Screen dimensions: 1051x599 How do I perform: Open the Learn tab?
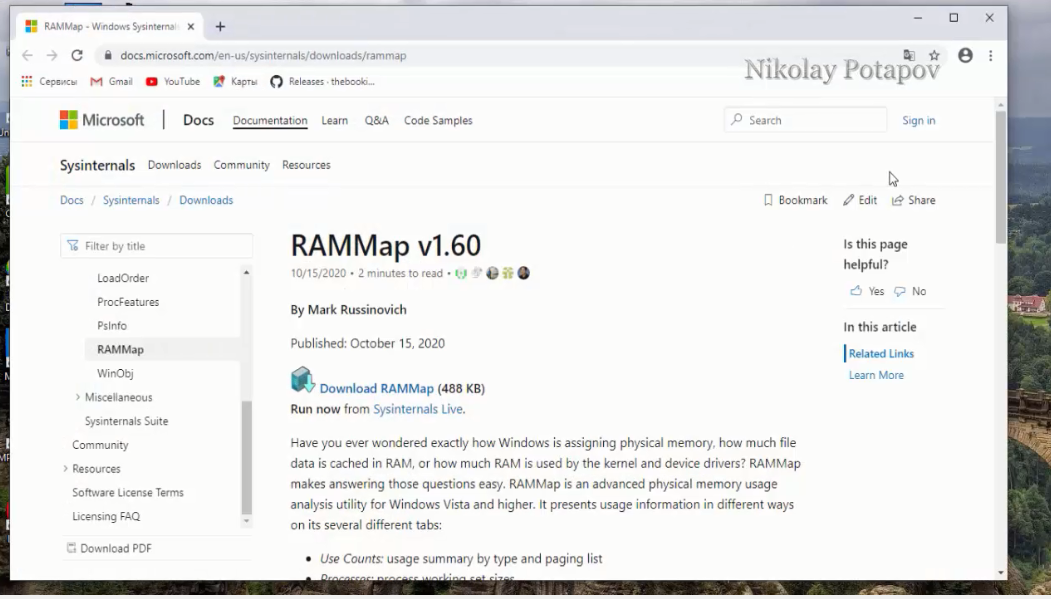point(334,121)
